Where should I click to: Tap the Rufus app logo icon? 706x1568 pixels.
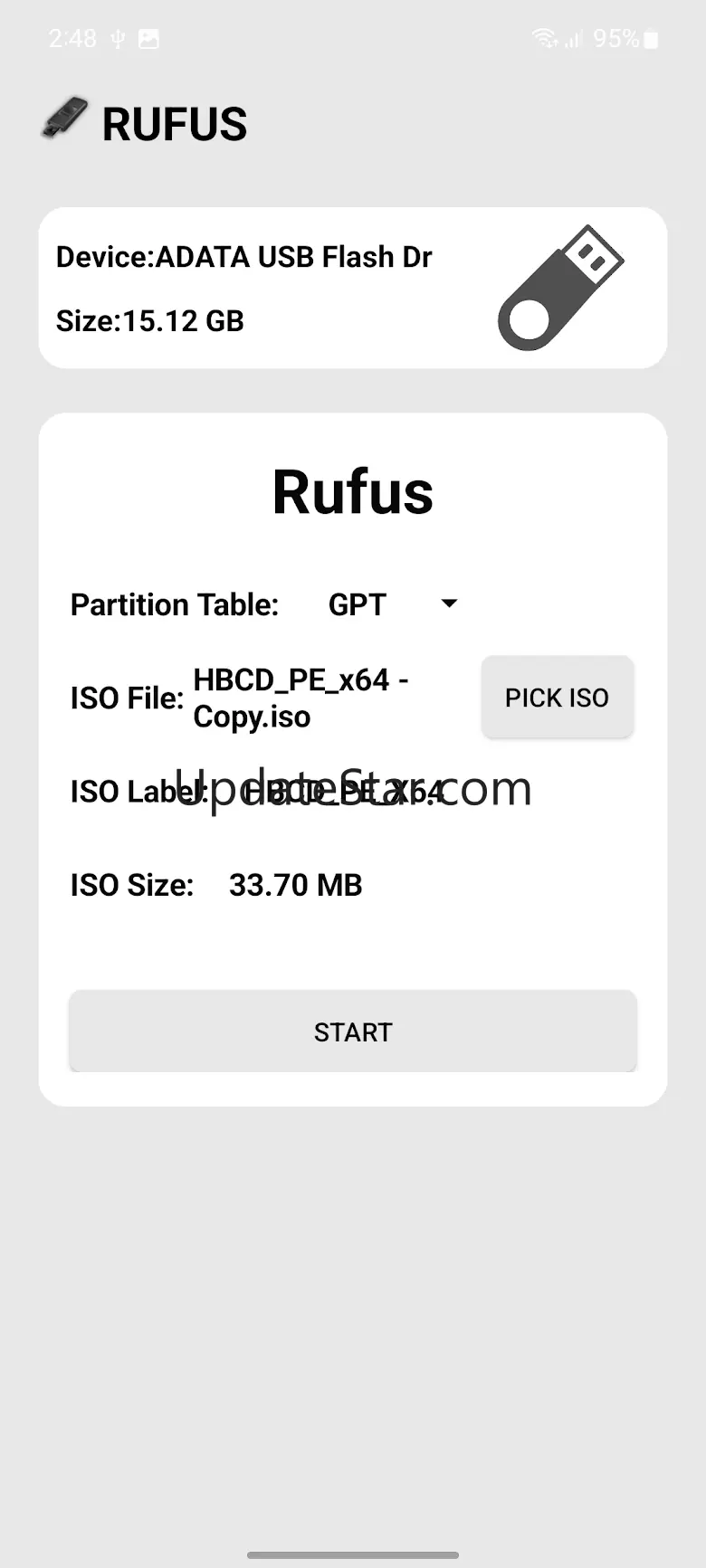[64, 119]
